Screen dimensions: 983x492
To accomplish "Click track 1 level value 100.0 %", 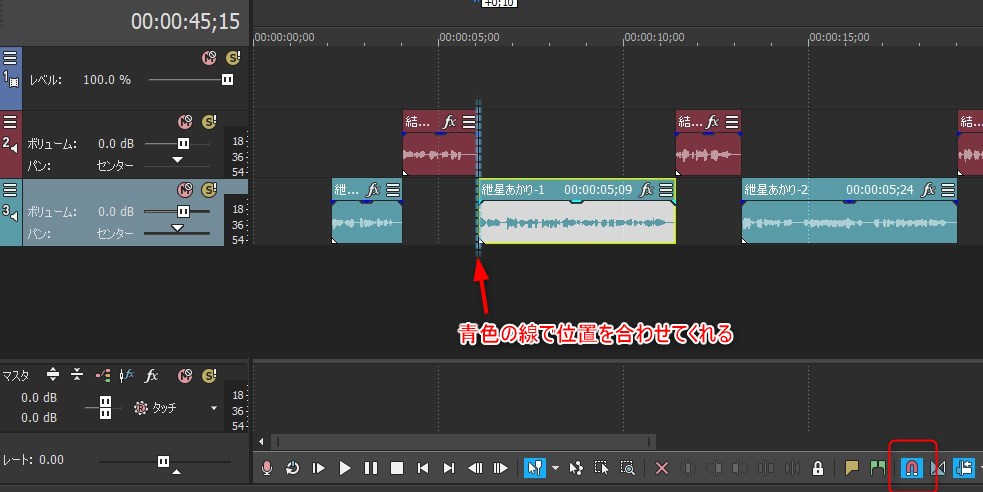I will (107, 80).
